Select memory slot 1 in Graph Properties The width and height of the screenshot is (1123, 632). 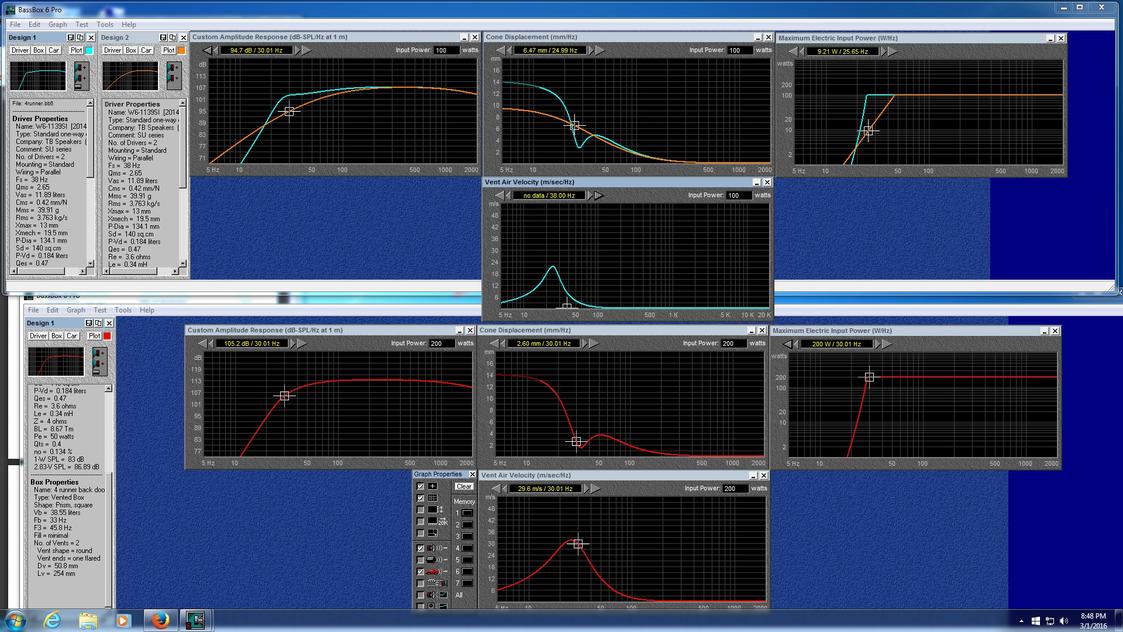pos(467,513)
